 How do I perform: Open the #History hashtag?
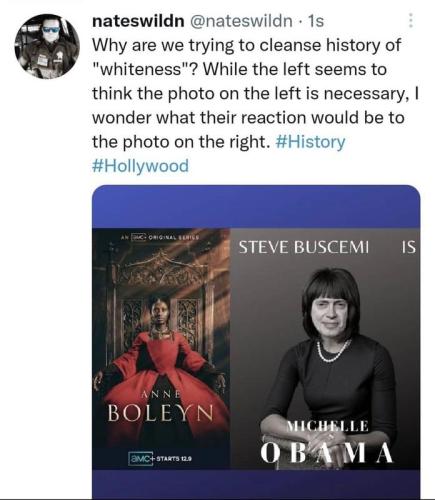(x=311, y=142)
